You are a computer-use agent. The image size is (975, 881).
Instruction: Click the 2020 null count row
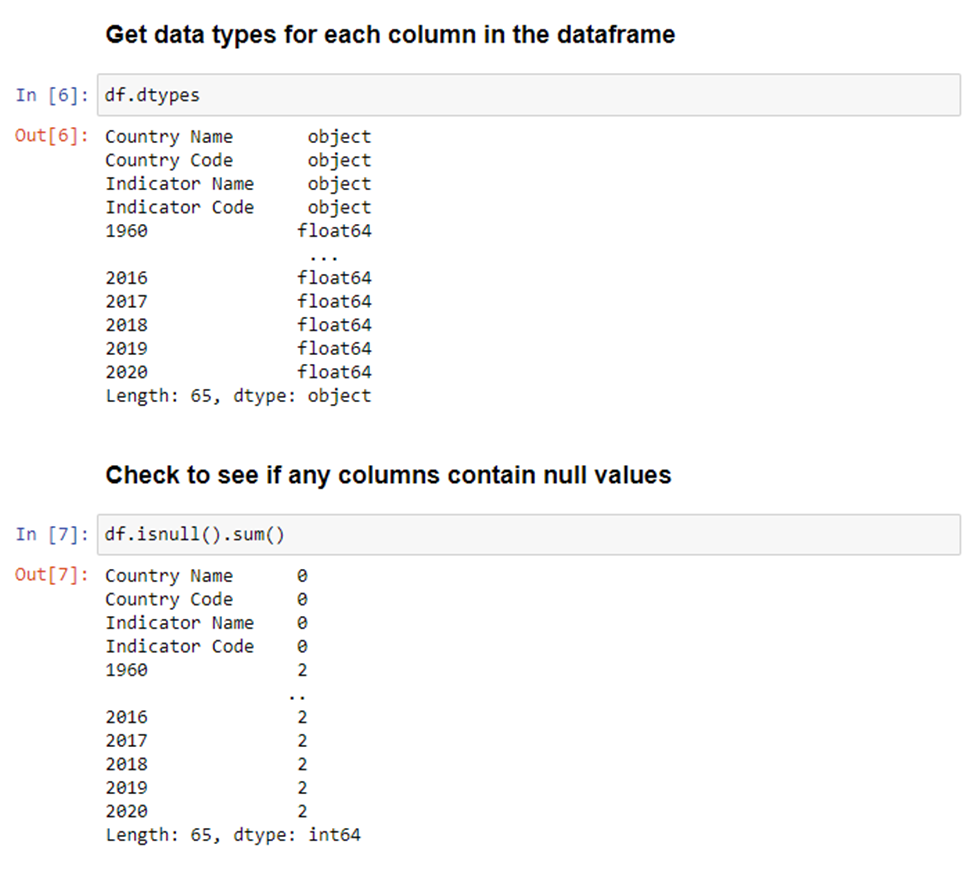point(206,811)
